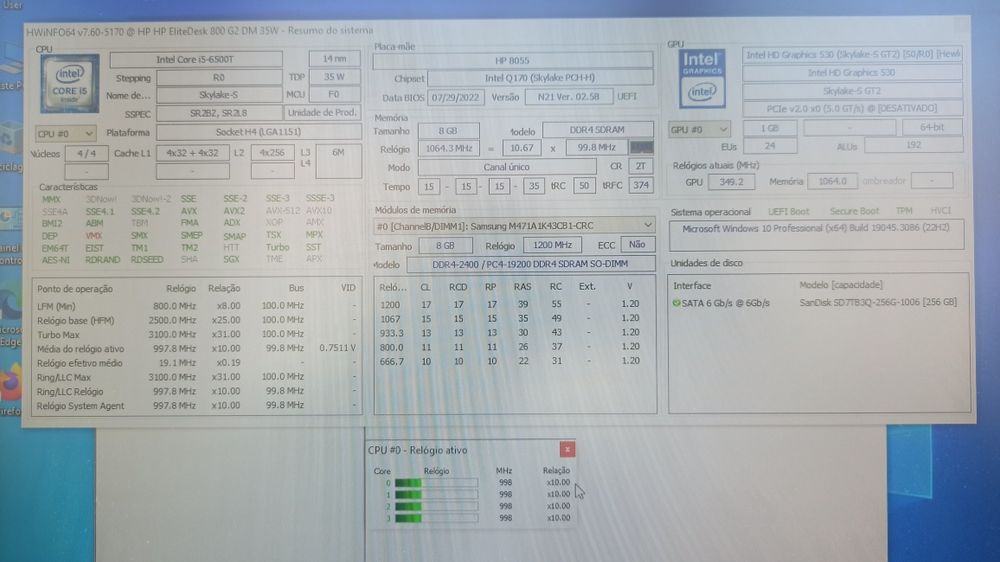Click the memory clock 1064.3 MHz field
1000x562 pixels.
coord(449,148)
